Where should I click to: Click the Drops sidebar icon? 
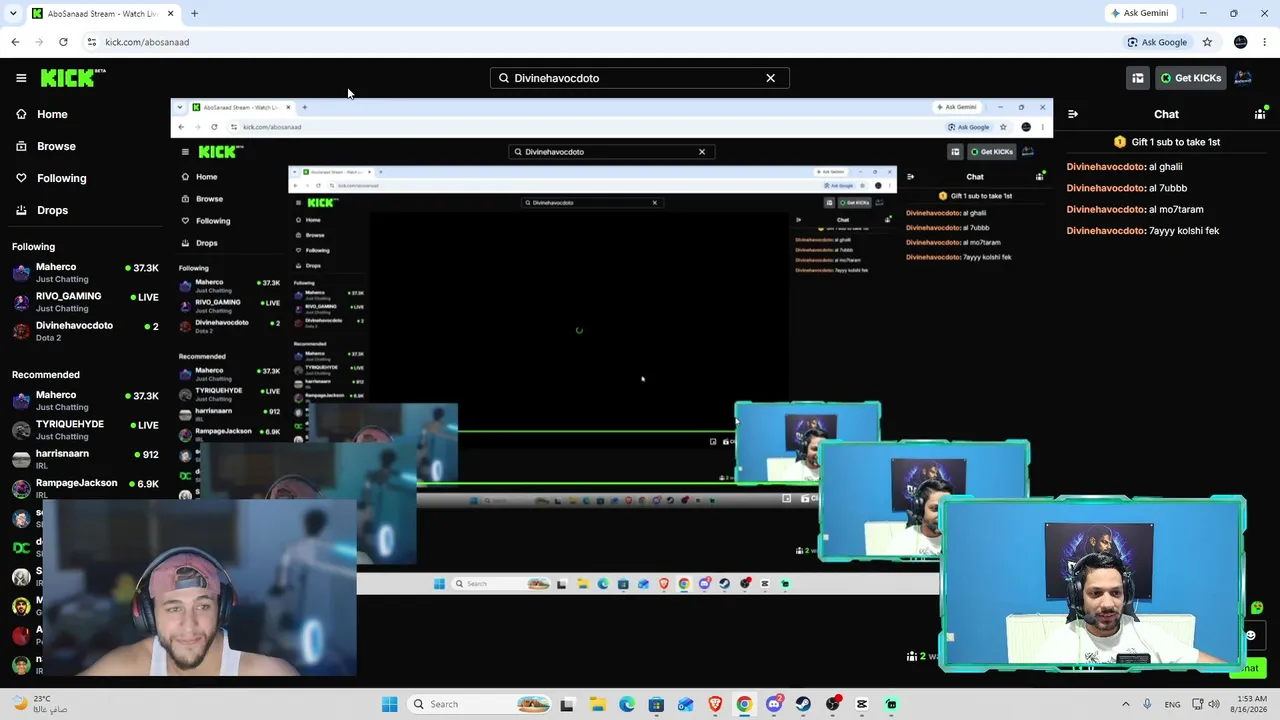click(21, 210)
